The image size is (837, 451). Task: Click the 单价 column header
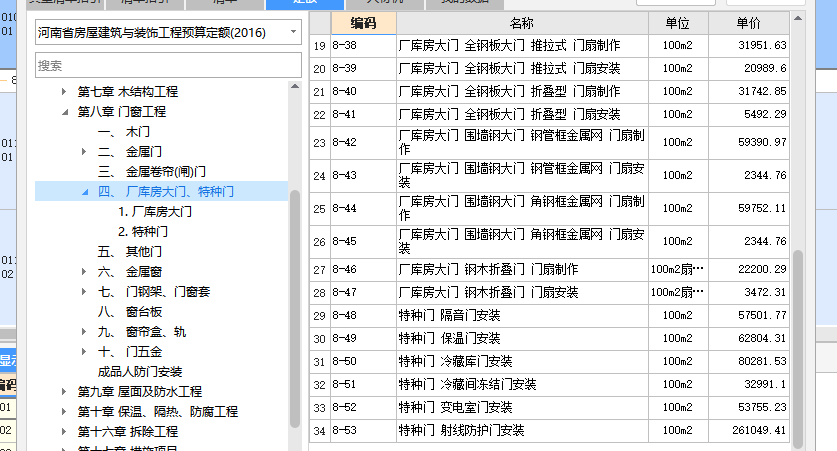748,23
